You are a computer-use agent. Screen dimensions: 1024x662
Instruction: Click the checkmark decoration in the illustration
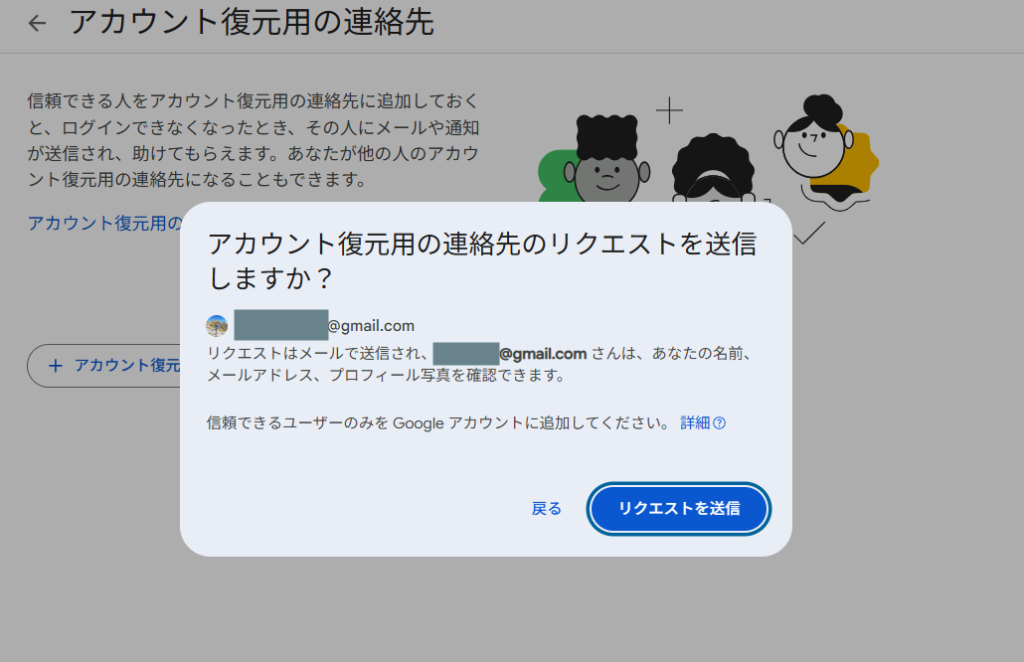coord(808,234)
